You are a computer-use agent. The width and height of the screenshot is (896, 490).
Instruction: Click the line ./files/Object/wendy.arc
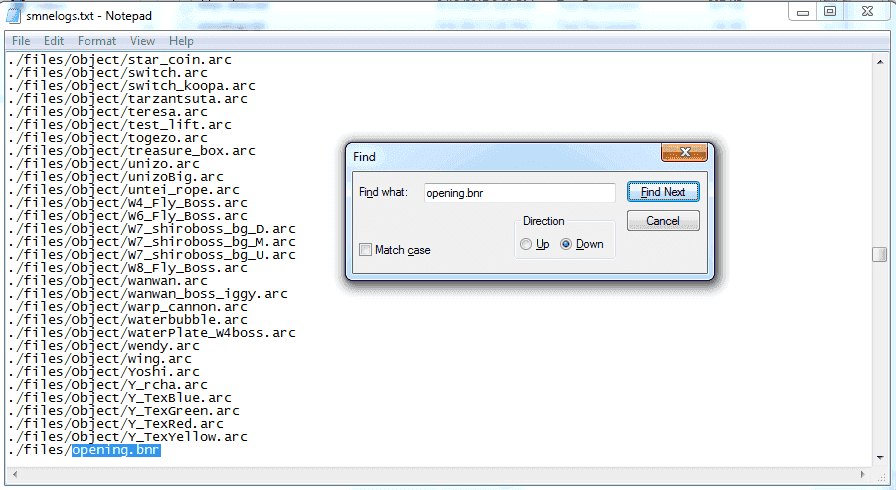point(104,346)
